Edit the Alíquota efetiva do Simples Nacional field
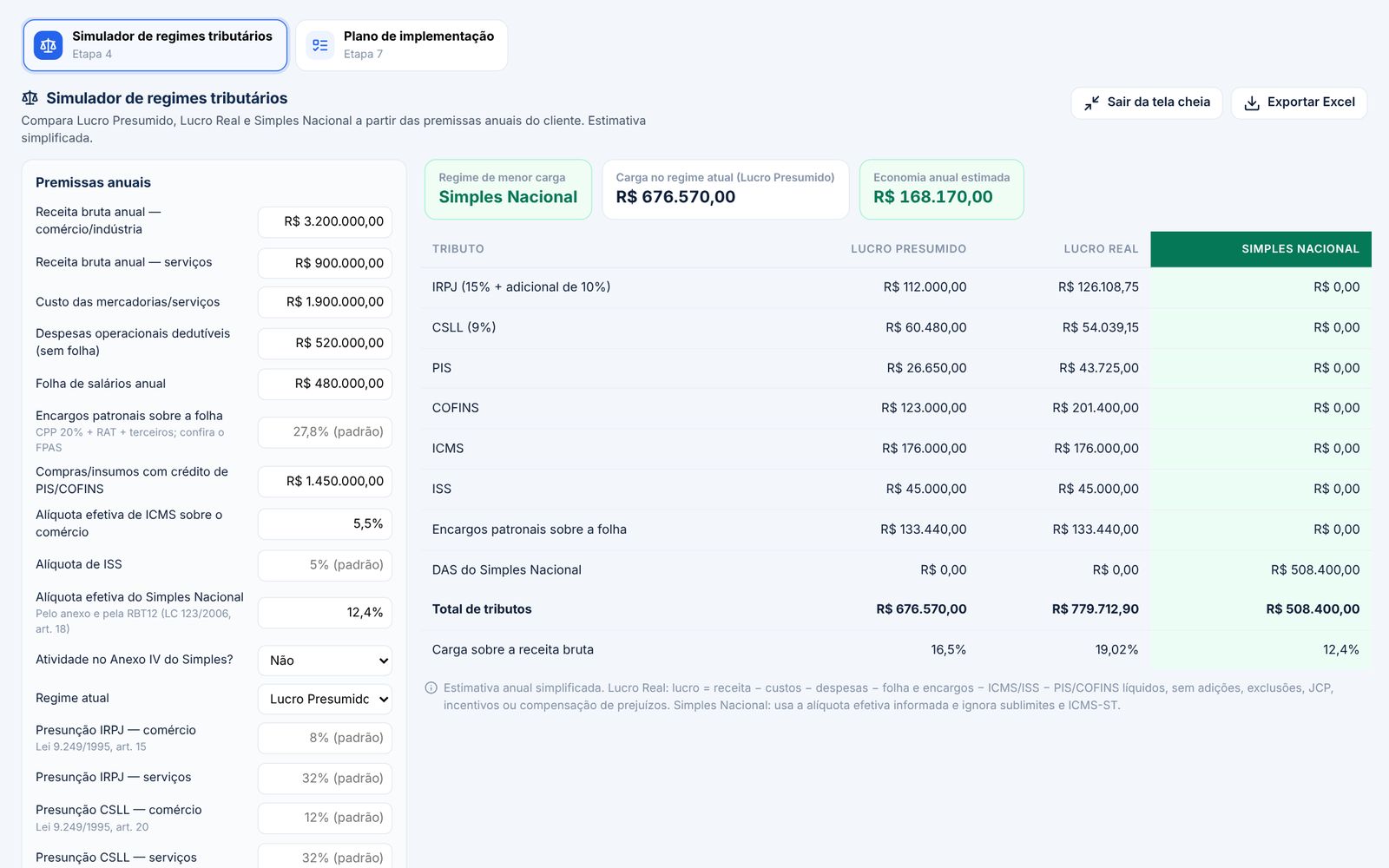This screenshot has width=1389, height=868. (x=325, y=613)
